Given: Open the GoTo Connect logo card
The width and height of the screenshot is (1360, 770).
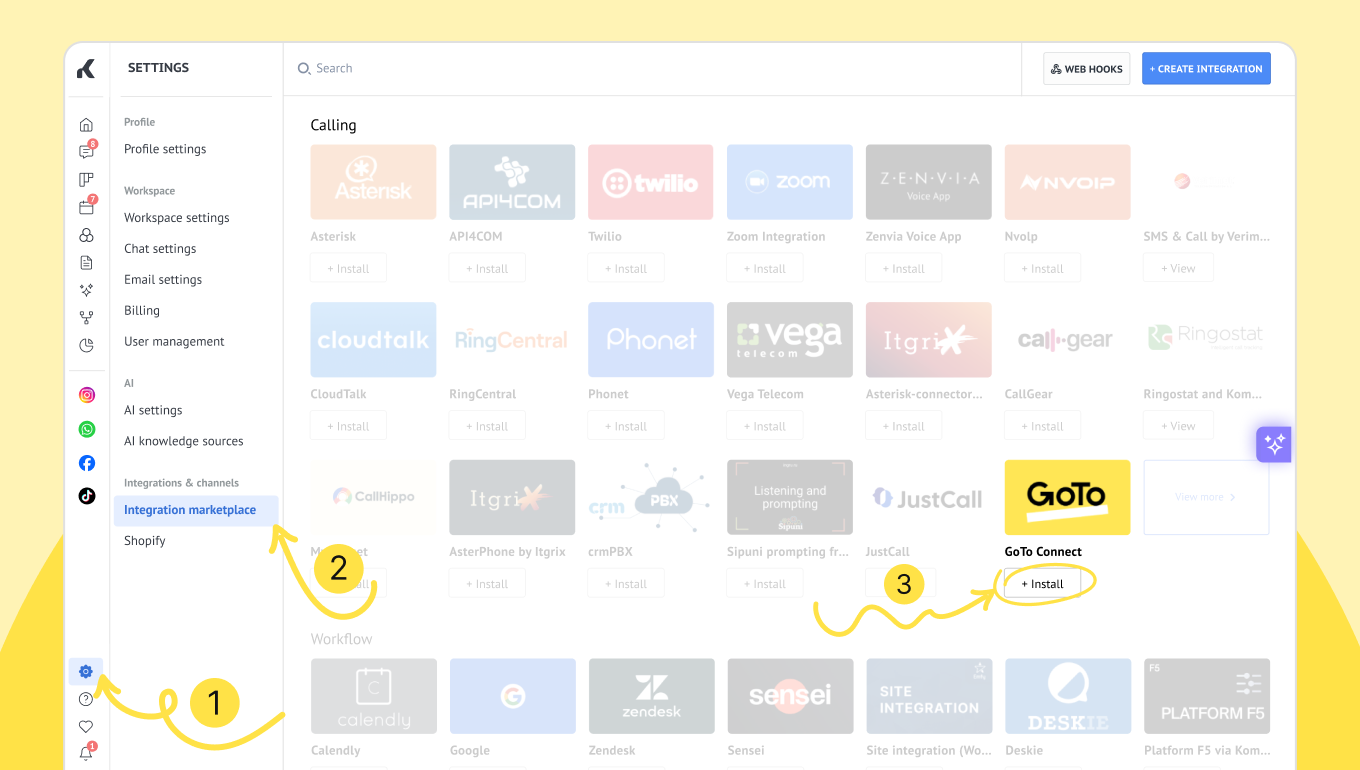Looking at the screenshot, I should pyautogui.click(x=1067, y=497).
